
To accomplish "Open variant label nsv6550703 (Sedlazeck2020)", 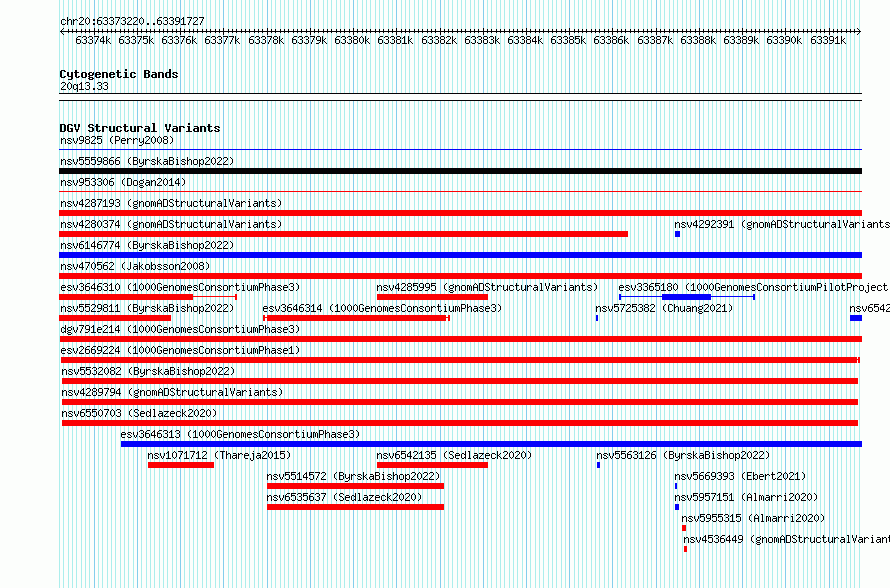I will pos(139,413).
